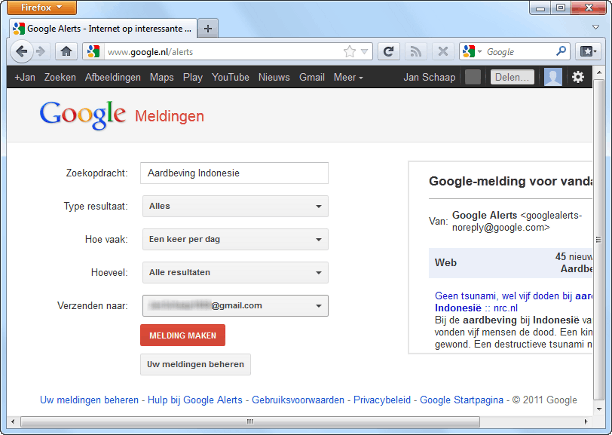Open Gmail in the Google bar
Viewport: 612px width, 435px height.
(312, 77)
